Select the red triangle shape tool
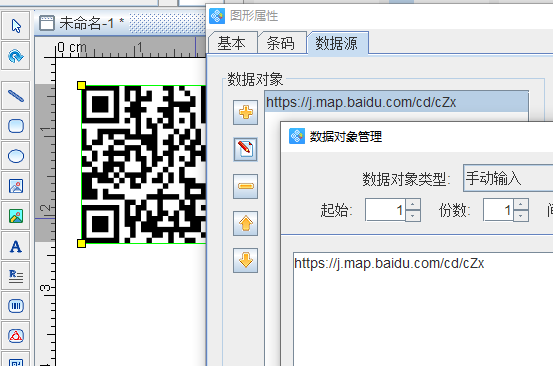Viewport: 553px width, 366px height. click(x=16, y=336)
